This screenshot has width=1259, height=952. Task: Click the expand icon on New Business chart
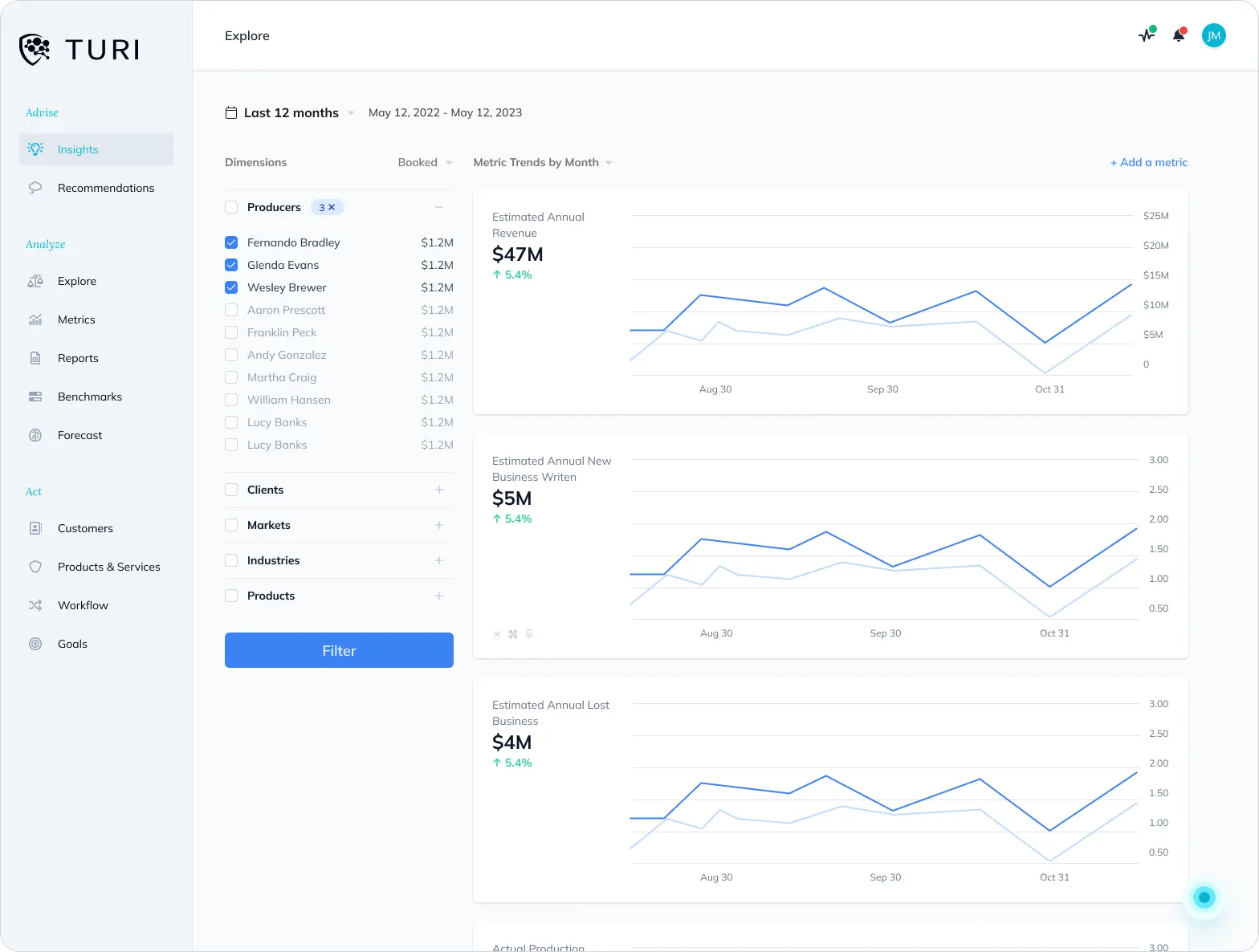point(513,634)
